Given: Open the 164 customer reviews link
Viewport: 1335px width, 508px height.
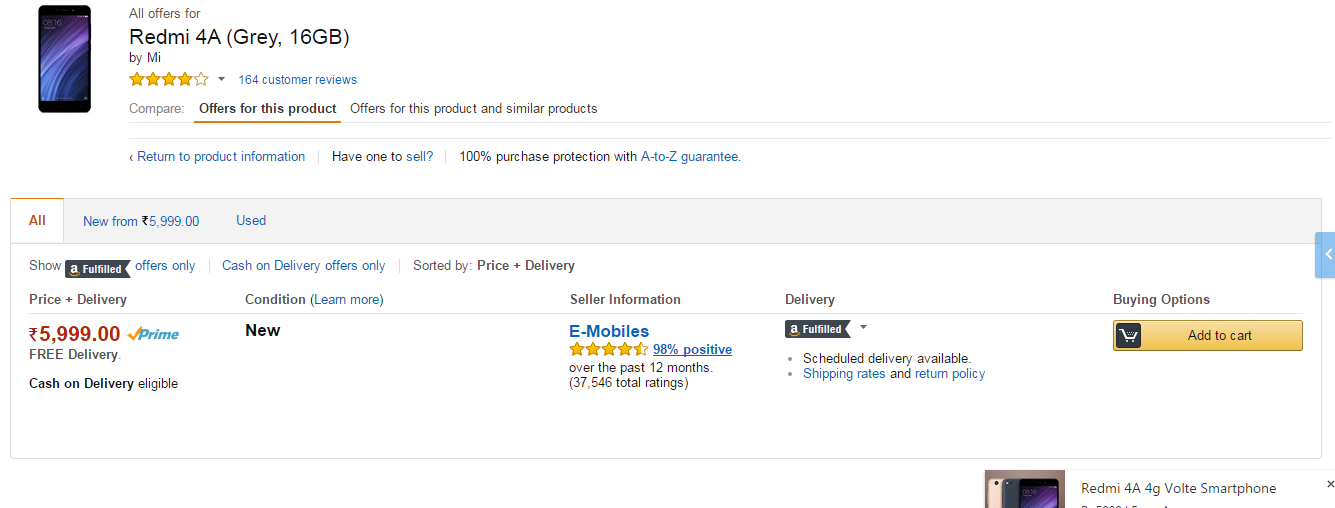Looking at the screenshot, I should click(x=297, y=80).
